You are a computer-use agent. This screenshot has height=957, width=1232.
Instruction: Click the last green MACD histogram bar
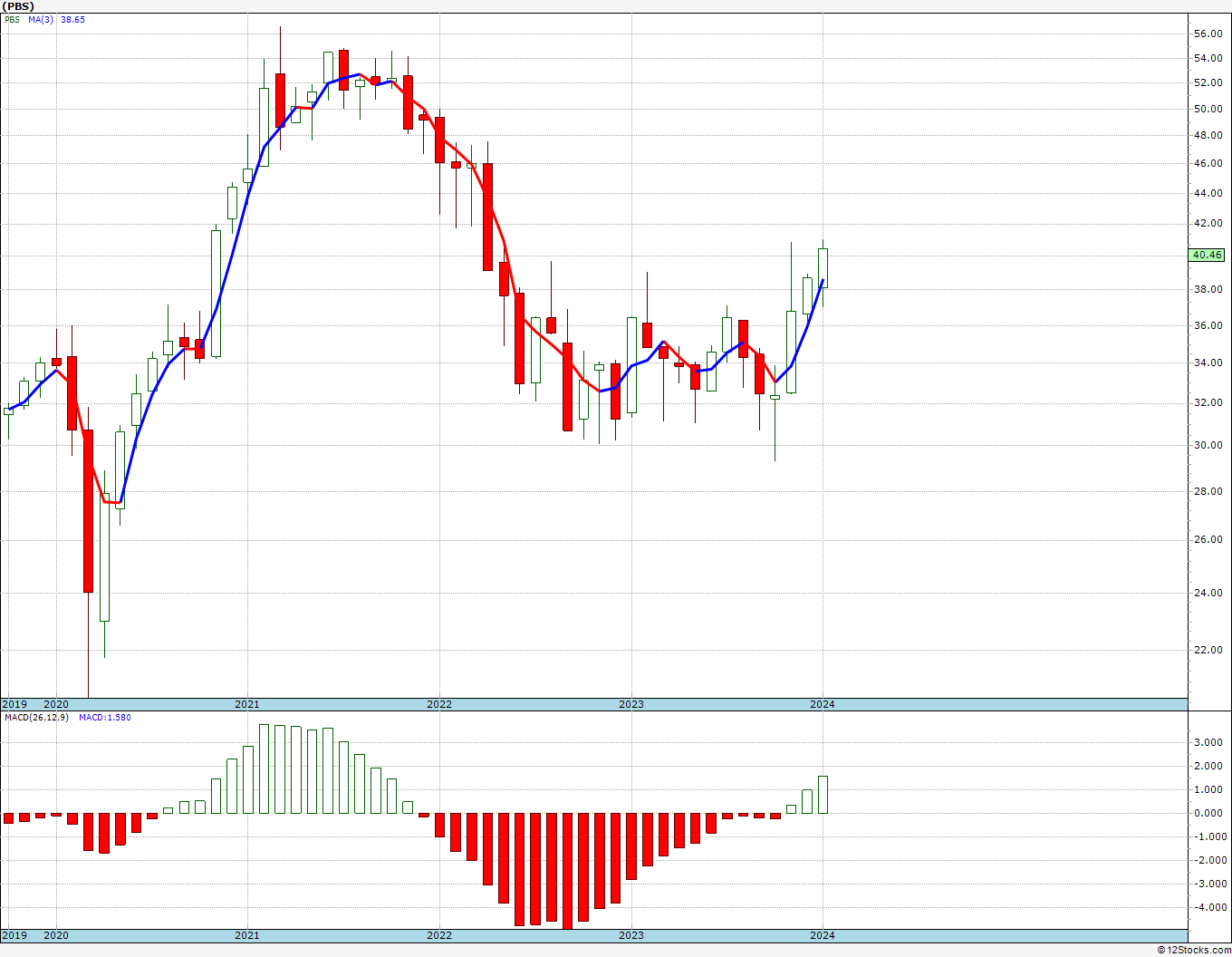pyautogui.click(x=823, y=795)
